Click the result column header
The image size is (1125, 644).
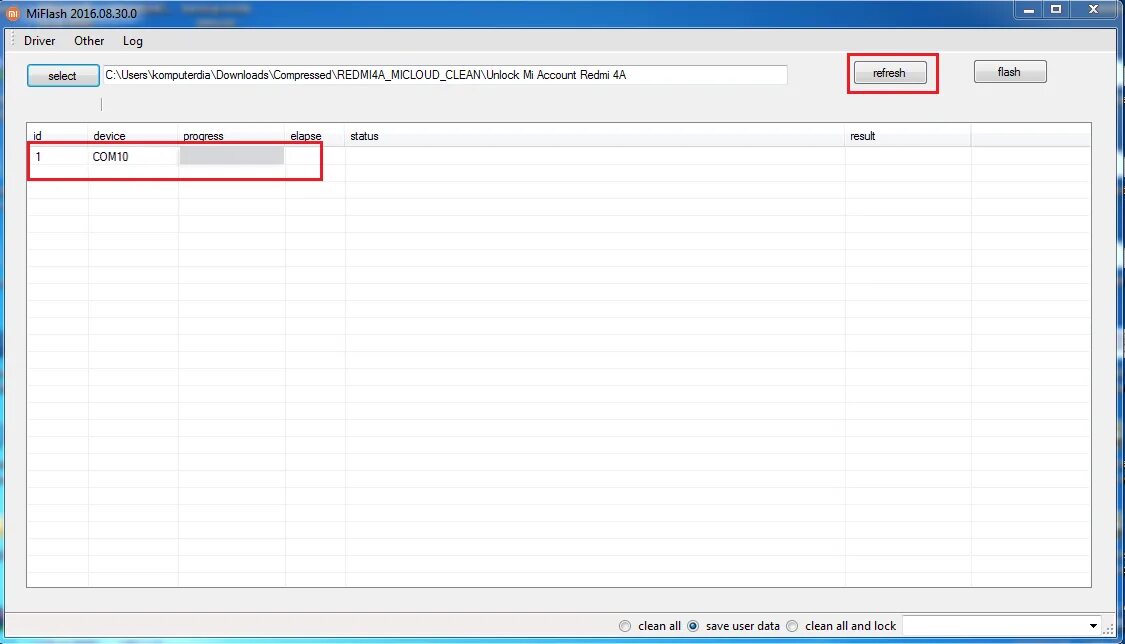point(862,135)
